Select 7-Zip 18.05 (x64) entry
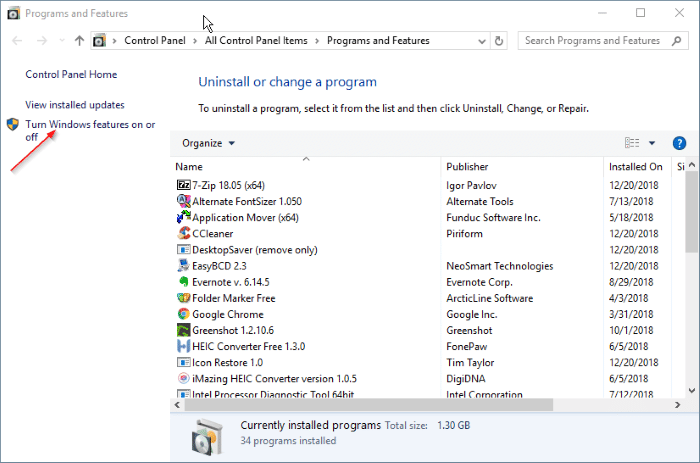Image resolution: width=700 pixels, height=463 pixels. [228, 185]
